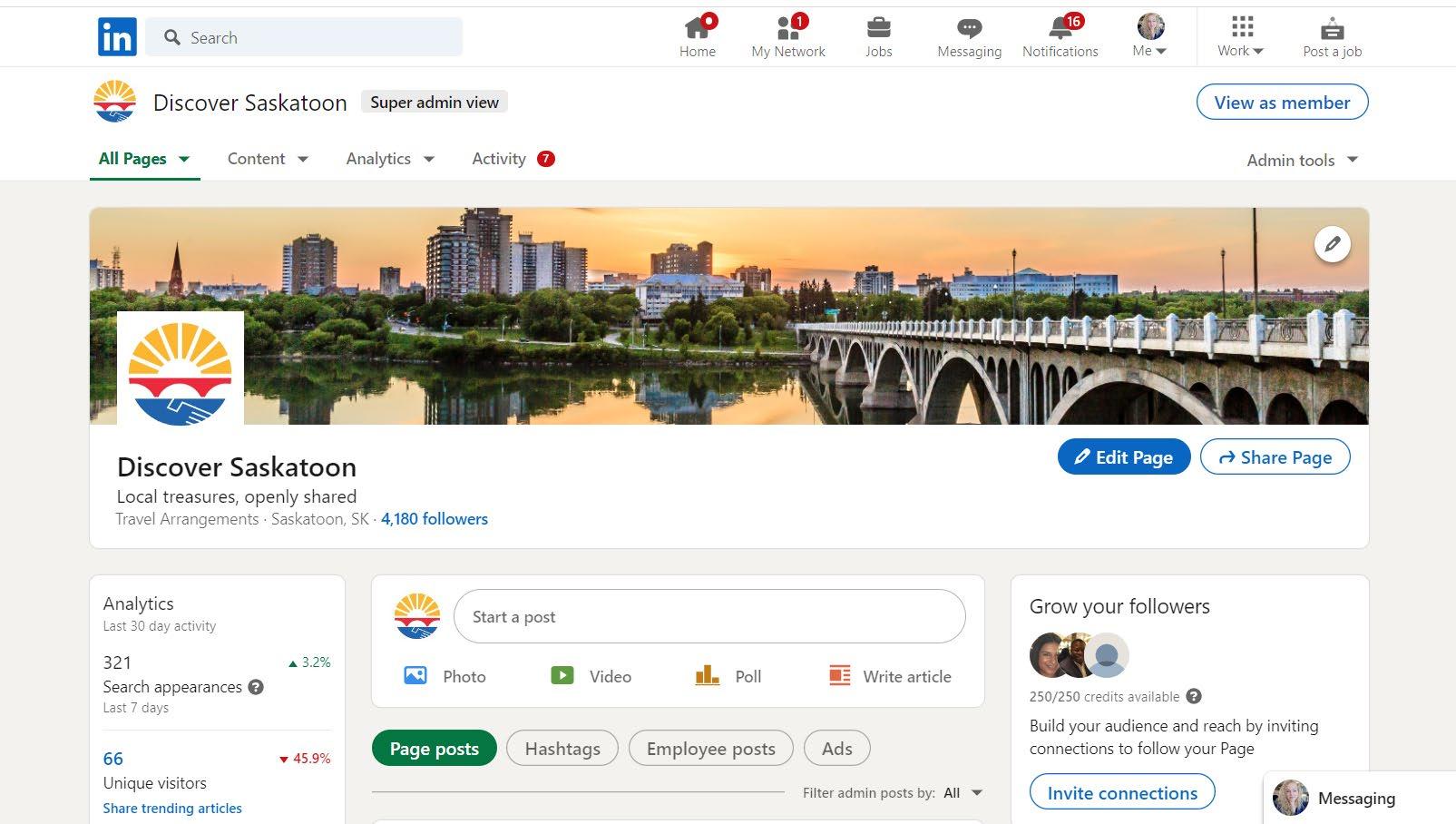
Task: Click the Edit Page button
Action: 1123,457
